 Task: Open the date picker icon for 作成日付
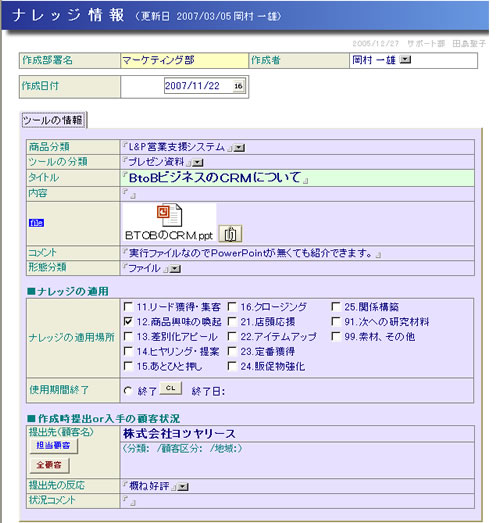point(238,86)
